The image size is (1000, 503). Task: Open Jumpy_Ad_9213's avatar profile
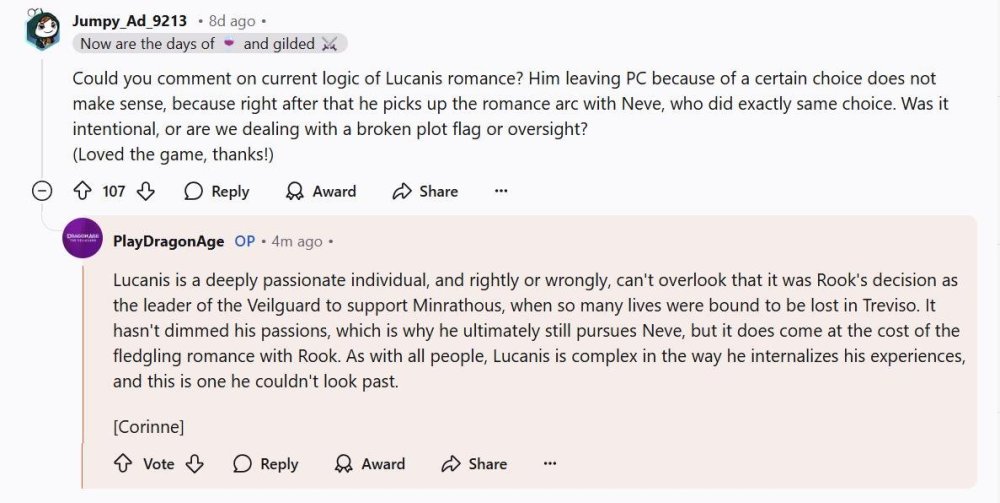click(42, 29)
